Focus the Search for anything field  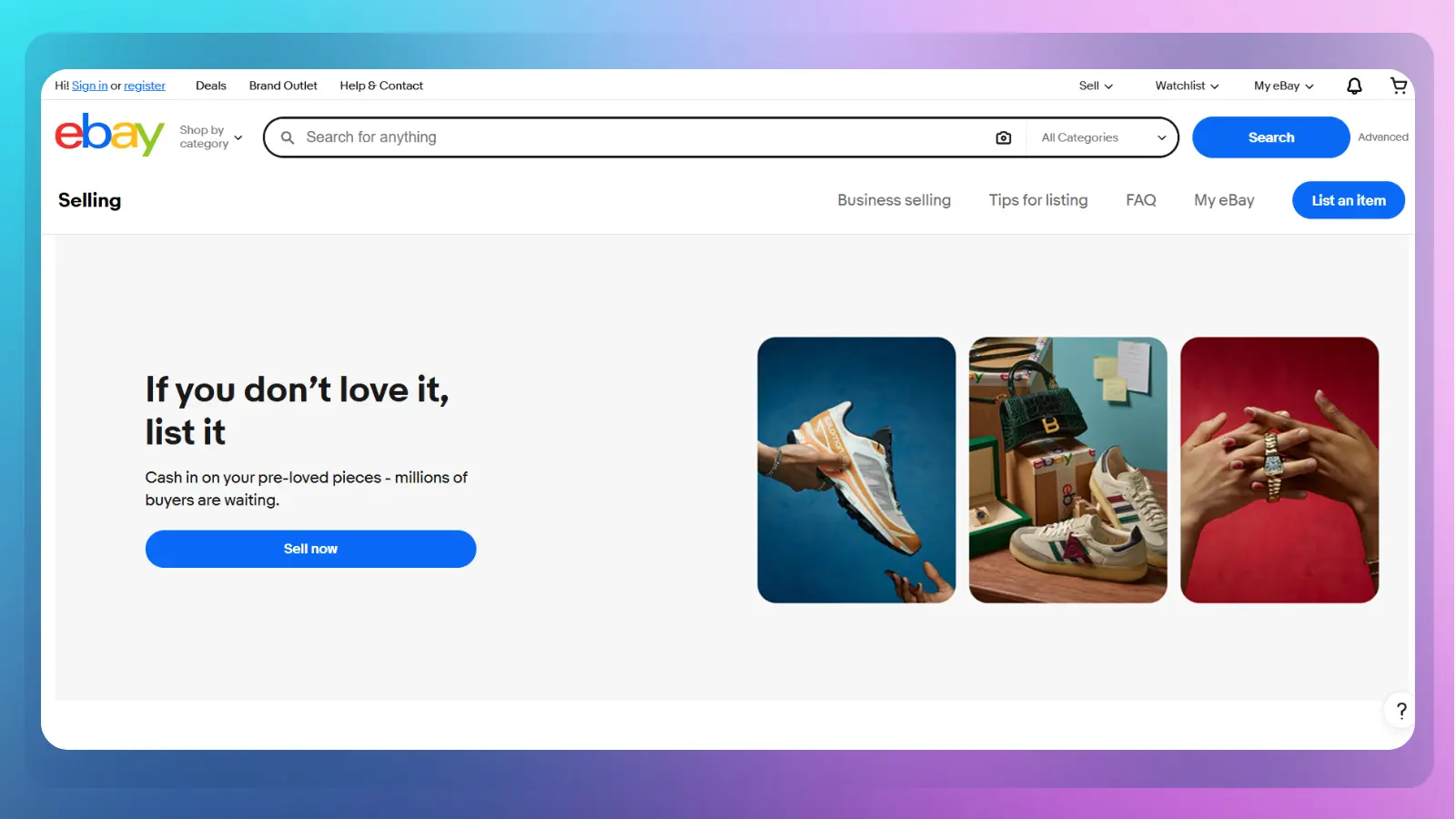646,137
